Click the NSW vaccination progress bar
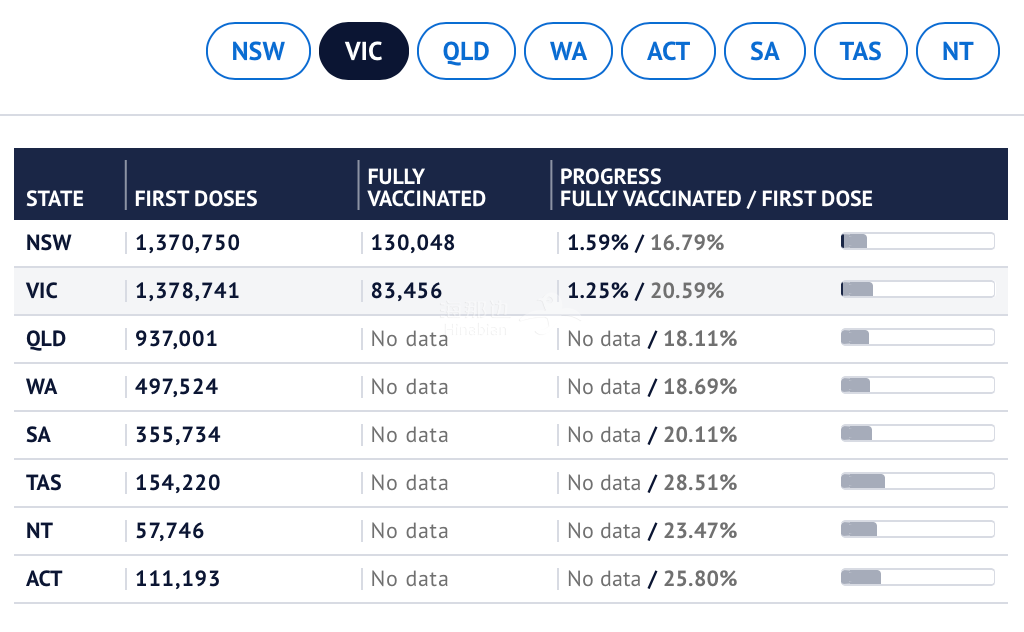The image size is (1024, 632). click(918, 241)
